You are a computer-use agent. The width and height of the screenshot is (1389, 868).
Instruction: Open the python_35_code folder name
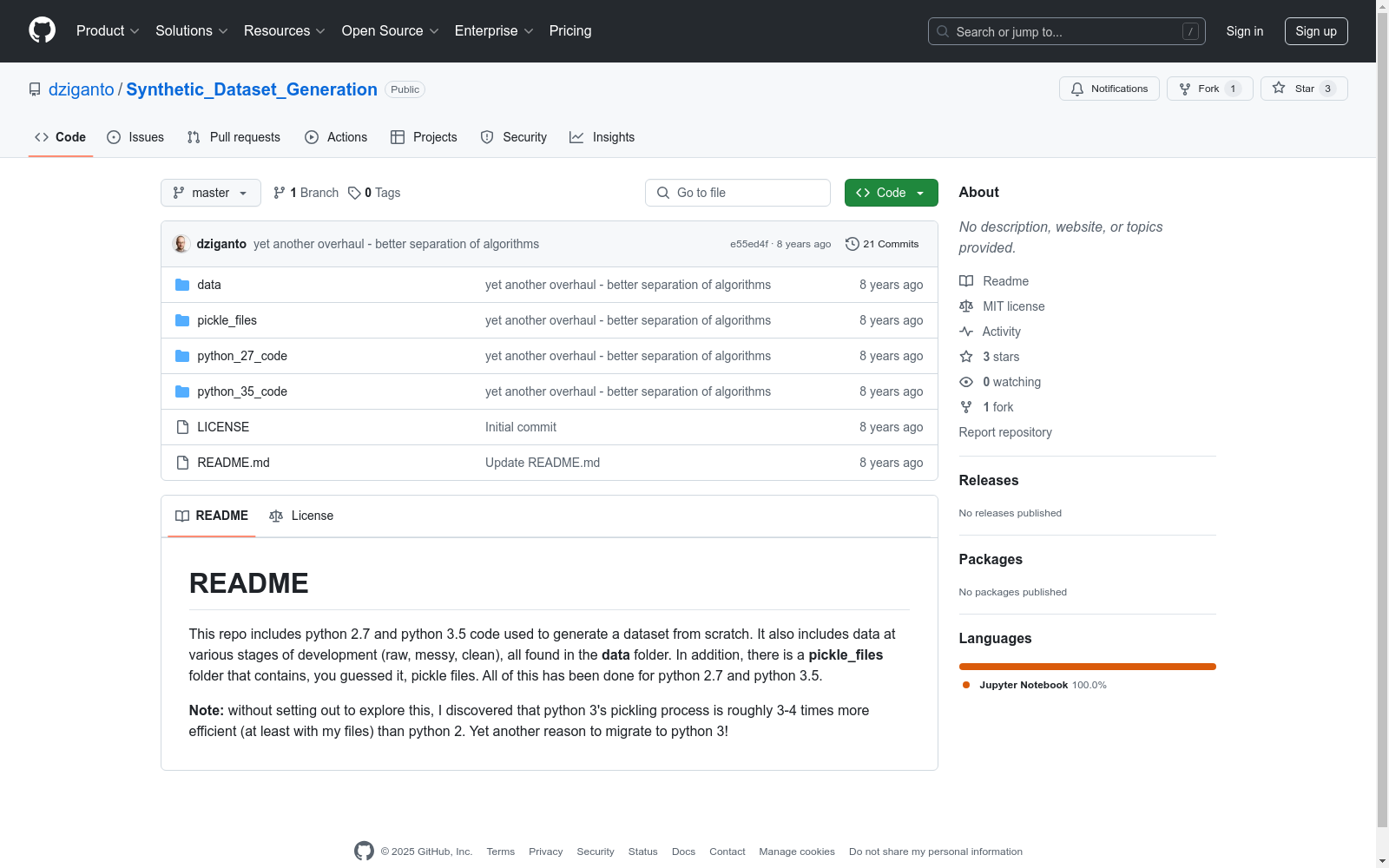click(x=242, y=391)
